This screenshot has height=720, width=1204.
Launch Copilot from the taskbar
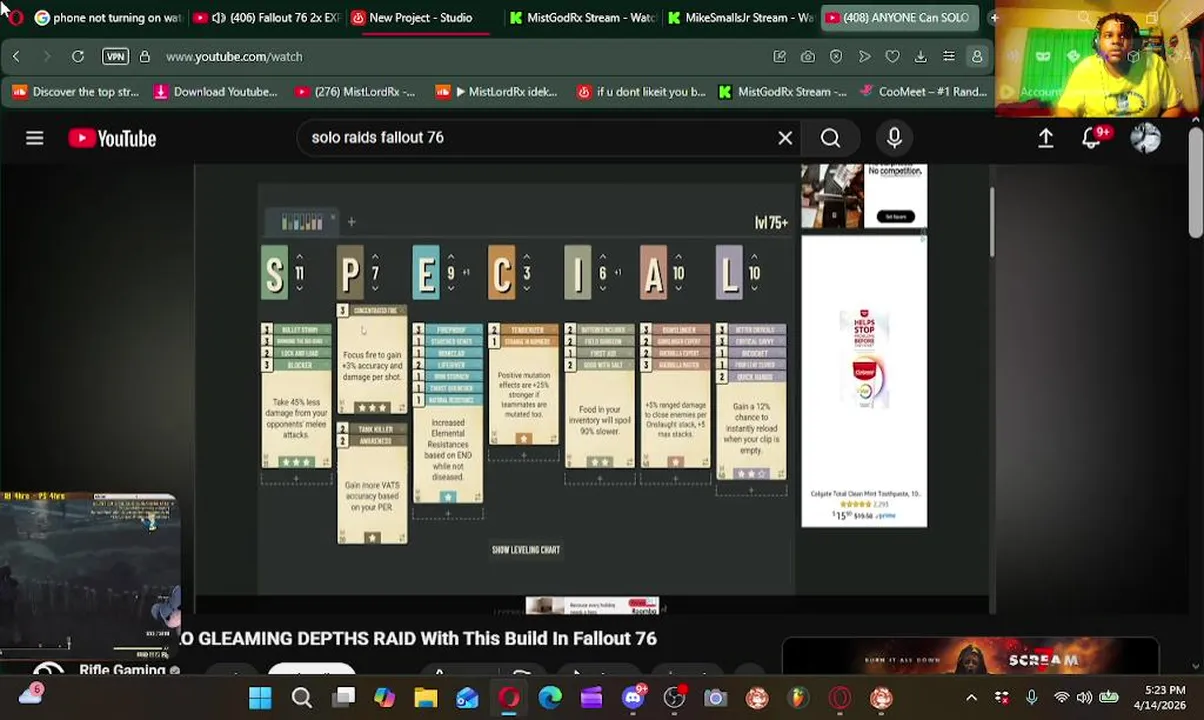[x=385, y=697]
